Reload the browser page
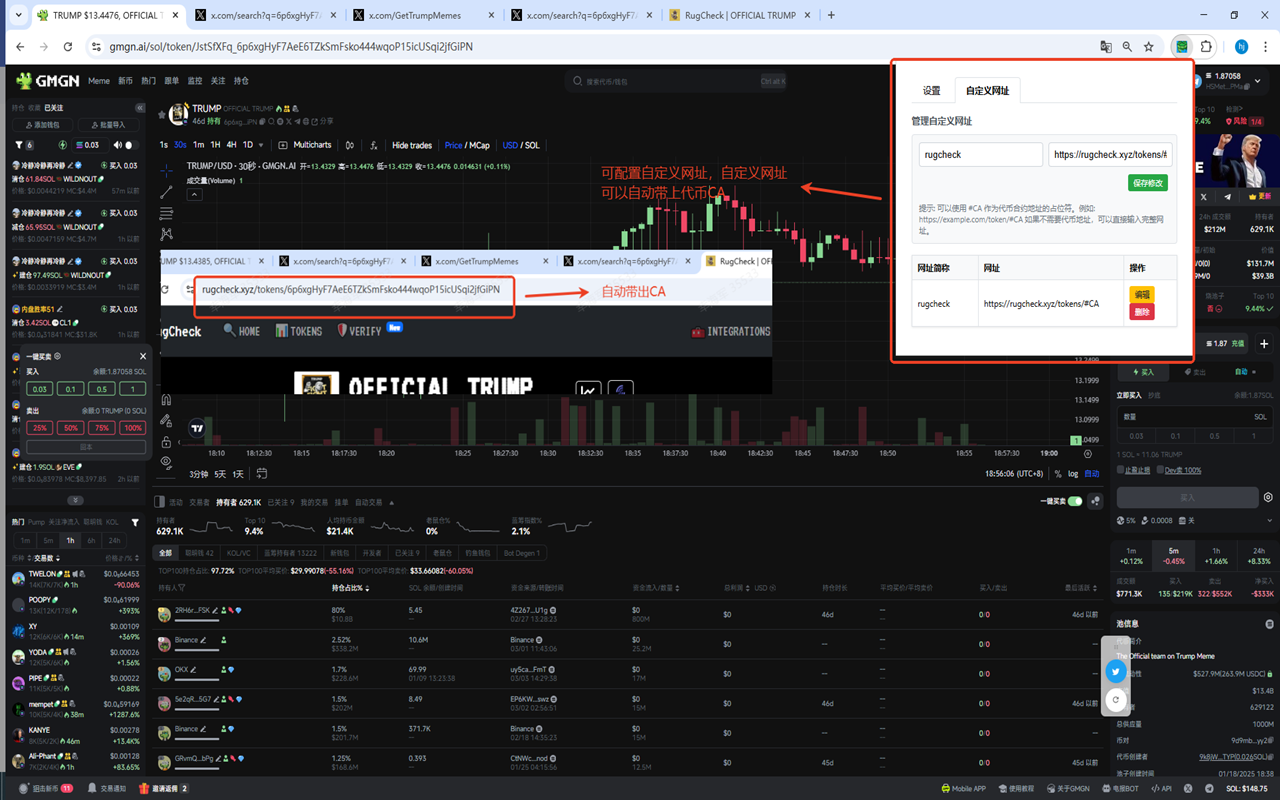The height and width of the screenshot is (800, 1280). coord(68,46)
